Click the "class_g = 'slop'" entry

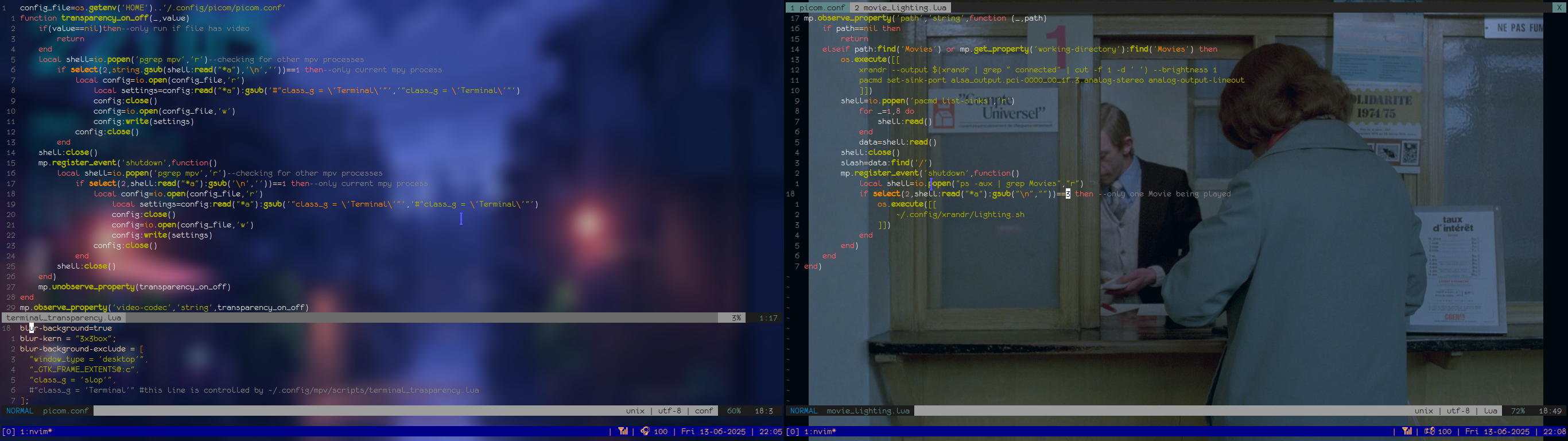pos(72,380)
